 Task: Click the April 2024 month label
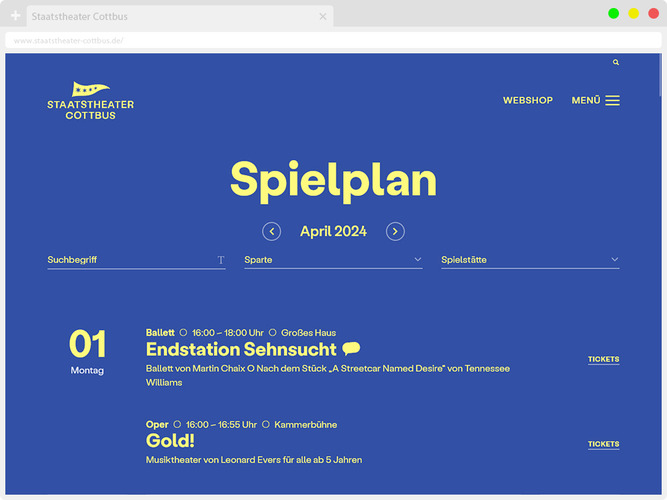click(333, 232)
